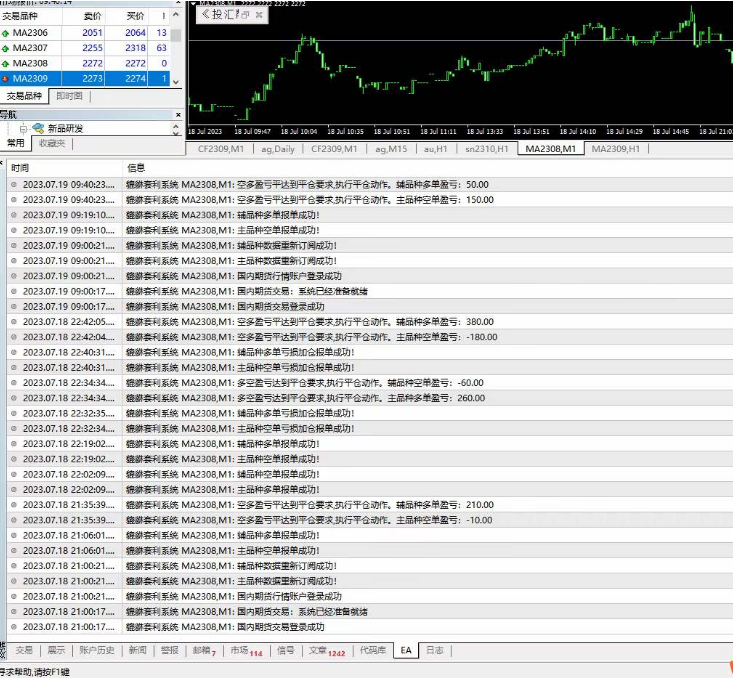The height and width of the screenshot is (680, 740).
Task: Click the chart shift triangle at chart top
Action: (x=193, y=3)
